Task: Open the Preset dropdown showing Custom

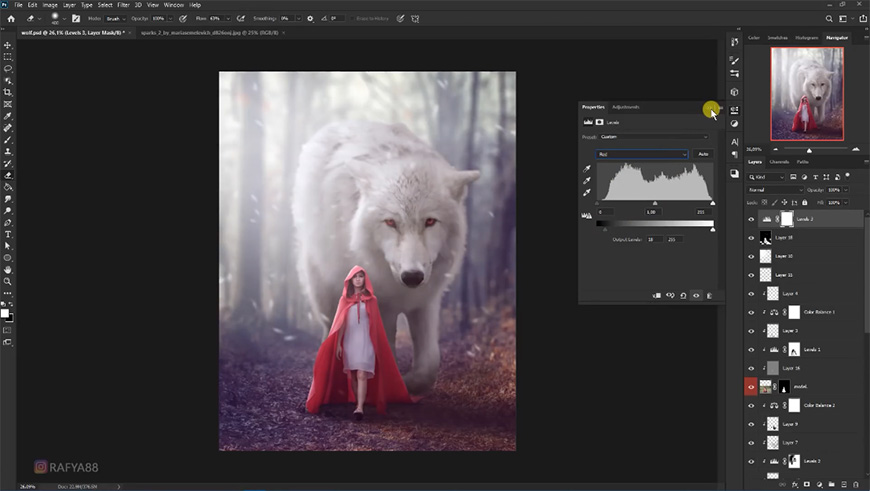Action: point(654,136)
